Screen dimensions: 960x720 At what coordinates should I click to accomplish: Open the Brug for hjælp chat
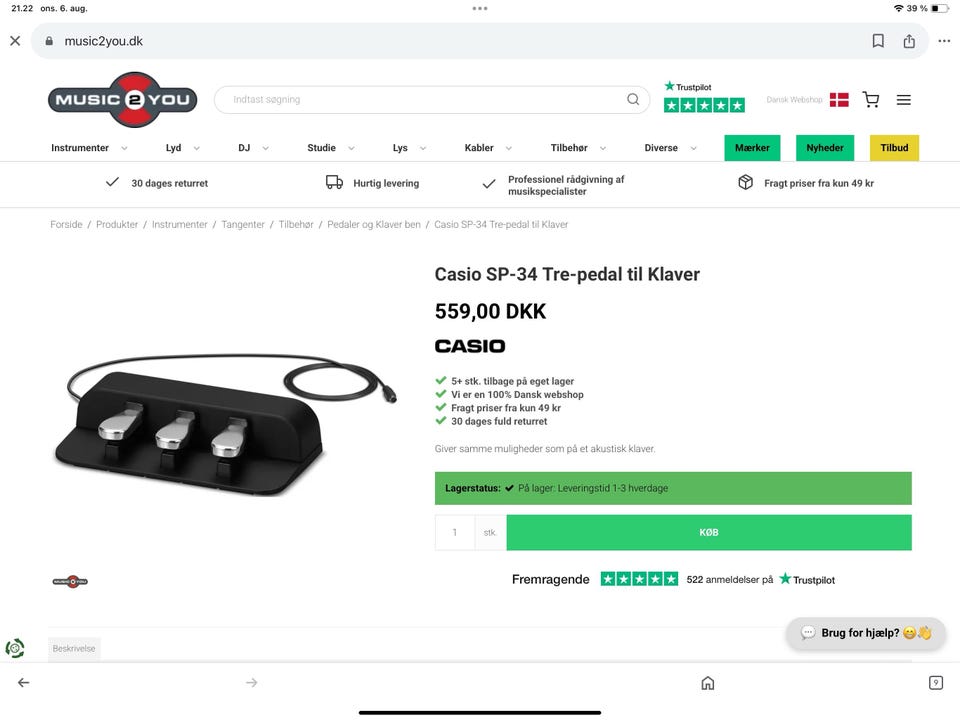pyautogui.click(x=866, y=633)
